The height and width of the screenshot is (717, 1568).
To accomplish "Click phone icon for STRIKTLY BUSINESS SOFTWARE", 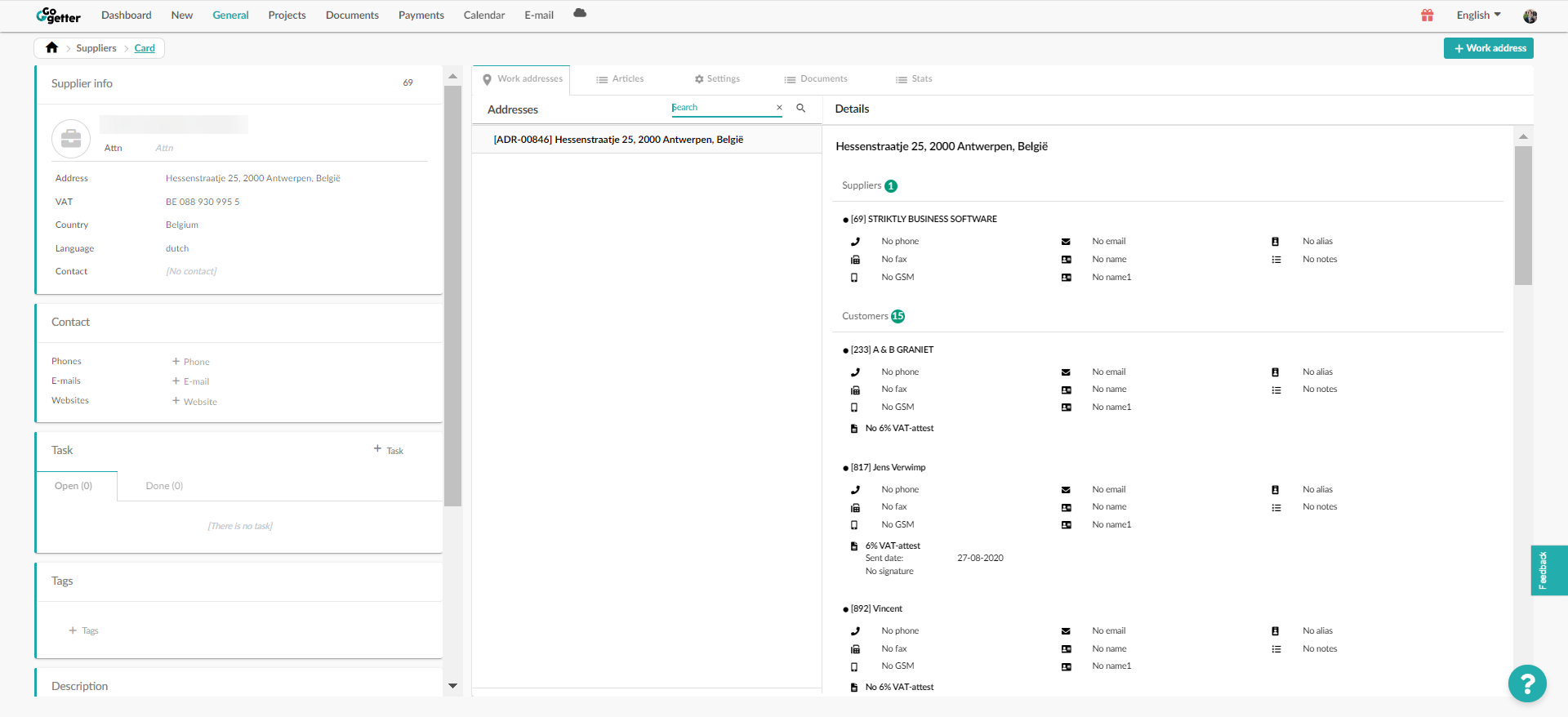I will point(855,242).
